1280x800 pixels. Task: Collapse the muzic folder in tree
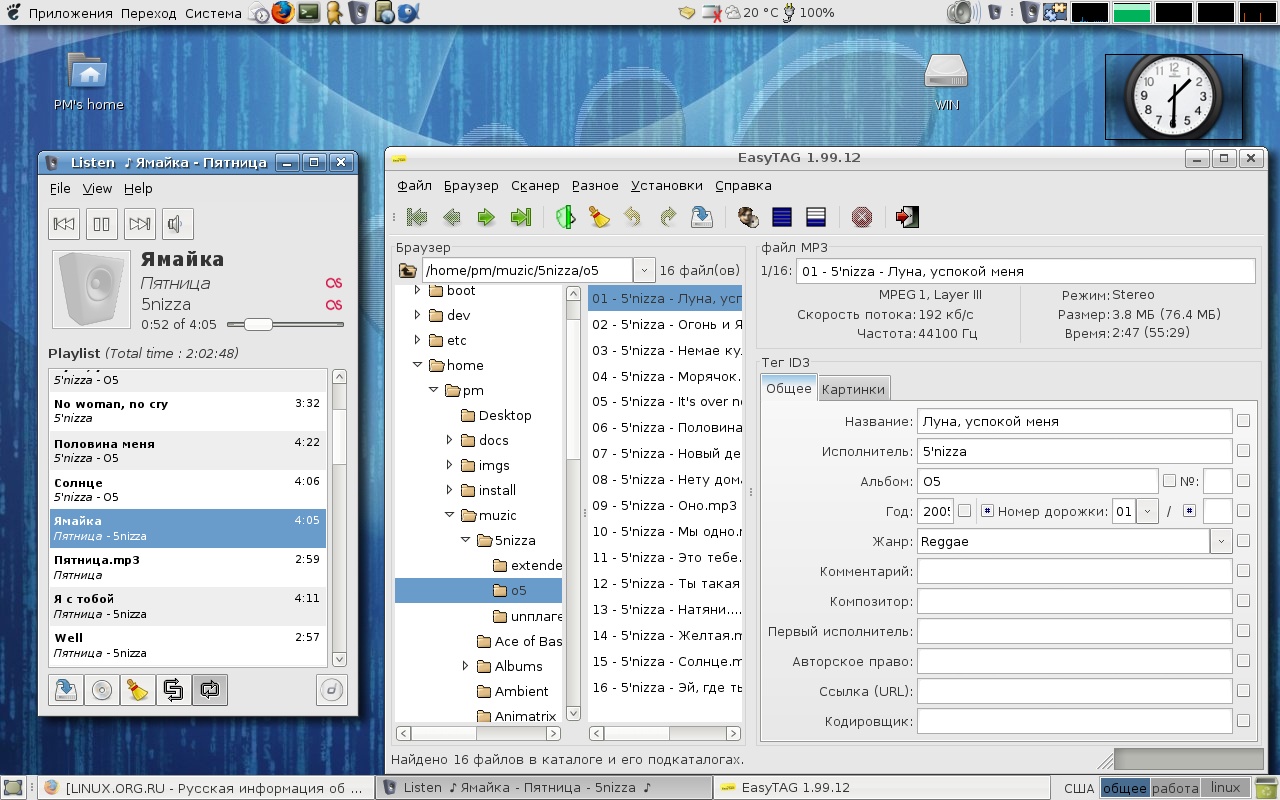click(450, 515)
